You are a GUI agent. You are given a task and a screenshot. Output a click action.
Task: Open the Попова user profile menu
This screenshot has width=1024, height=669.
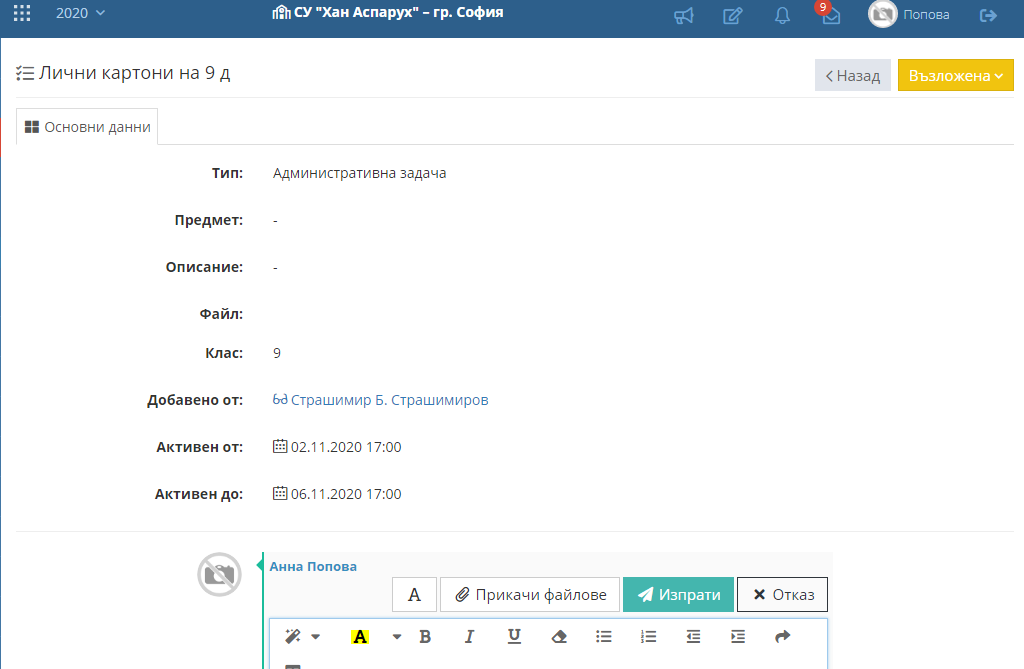click(x=910, y=15)
